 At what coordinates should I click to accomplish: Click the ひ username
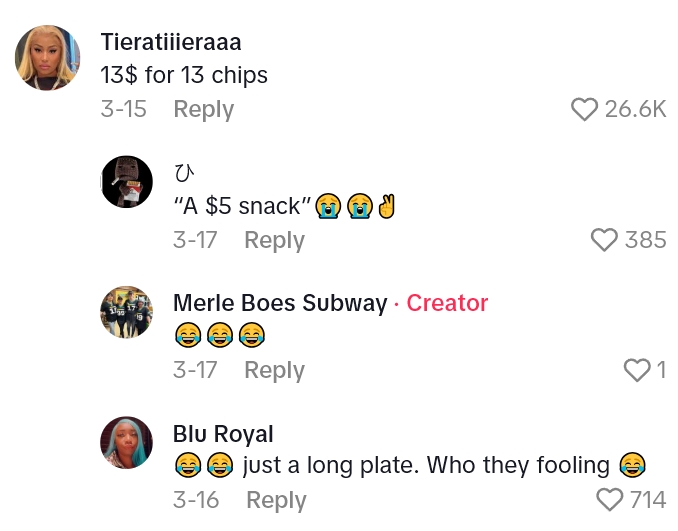pyautogui.click(x=183, y=173)
